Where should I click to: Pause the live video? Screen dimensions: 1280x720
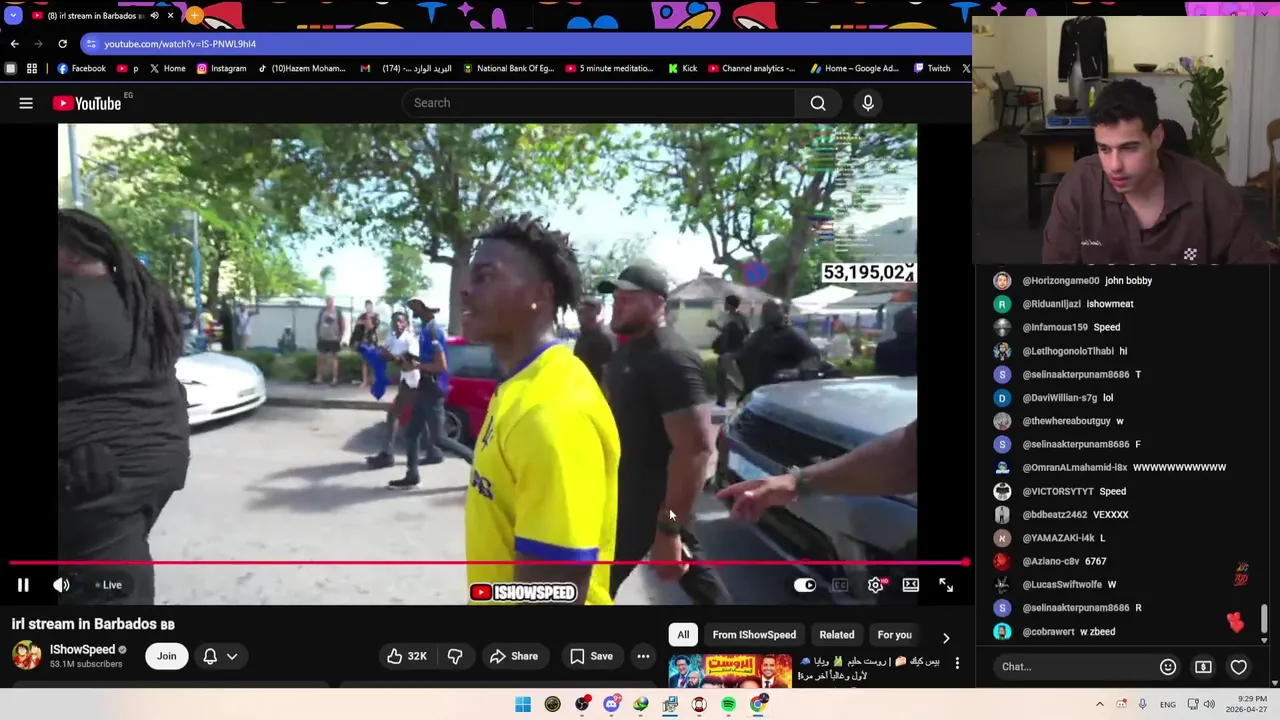tap(23, 585)
